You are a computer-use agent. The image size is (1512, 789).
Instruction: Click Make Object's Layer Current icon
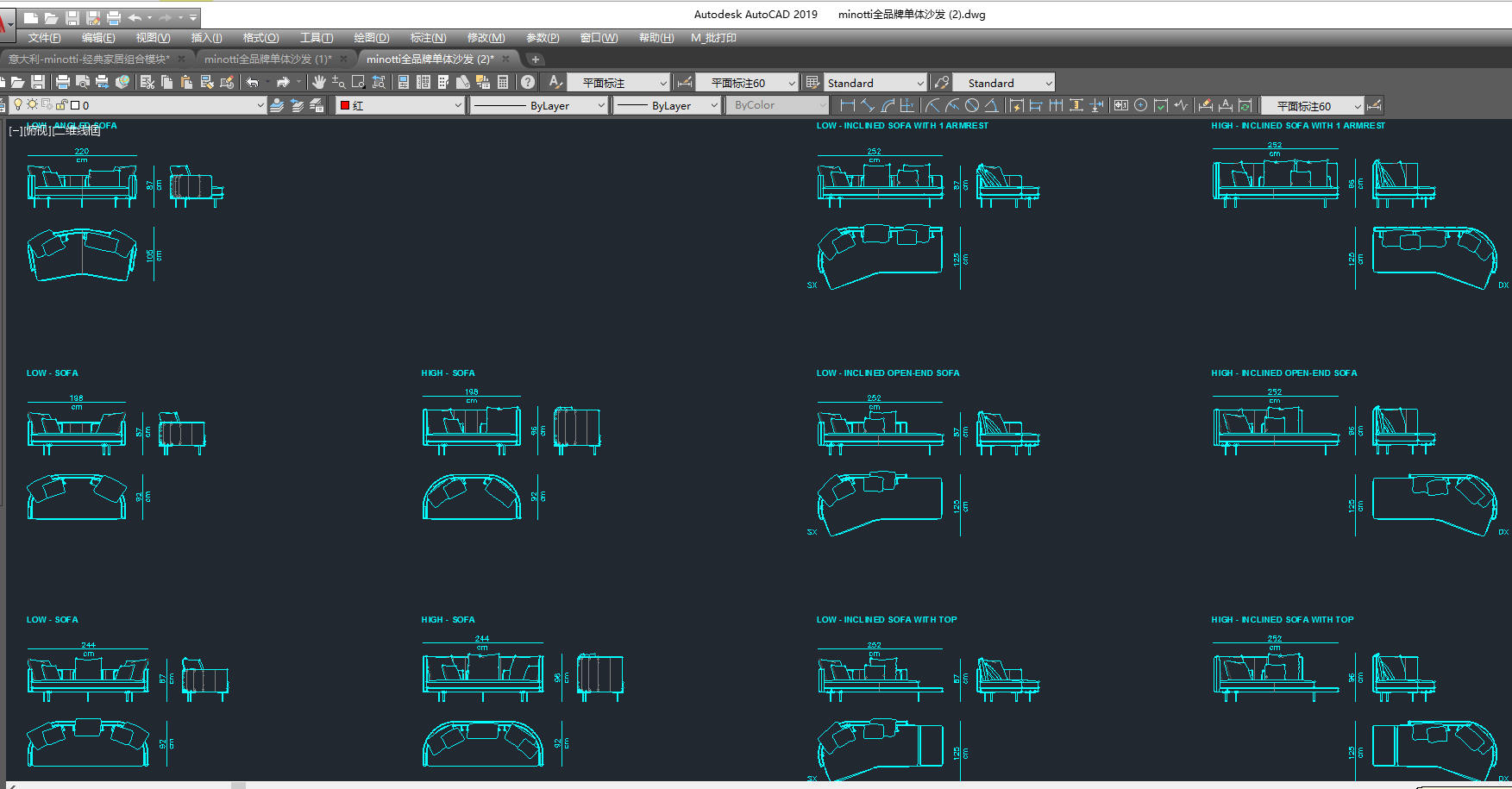[x=275, y=105]
